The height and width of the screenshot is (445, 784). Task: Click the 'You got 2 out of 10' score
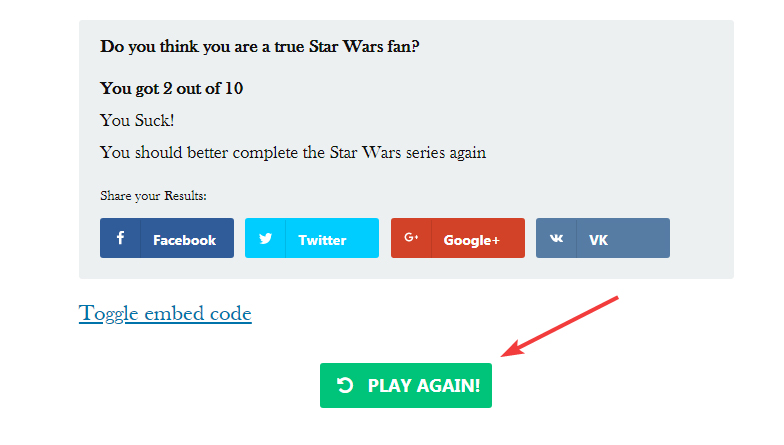pyautogui.click(x=171, y=89)
